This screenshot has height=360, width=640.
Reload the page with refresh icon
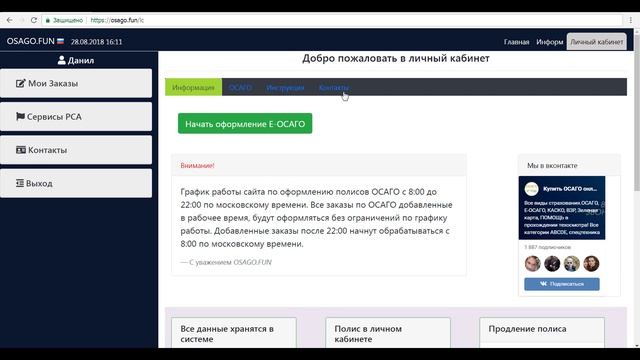click(34, 20)
